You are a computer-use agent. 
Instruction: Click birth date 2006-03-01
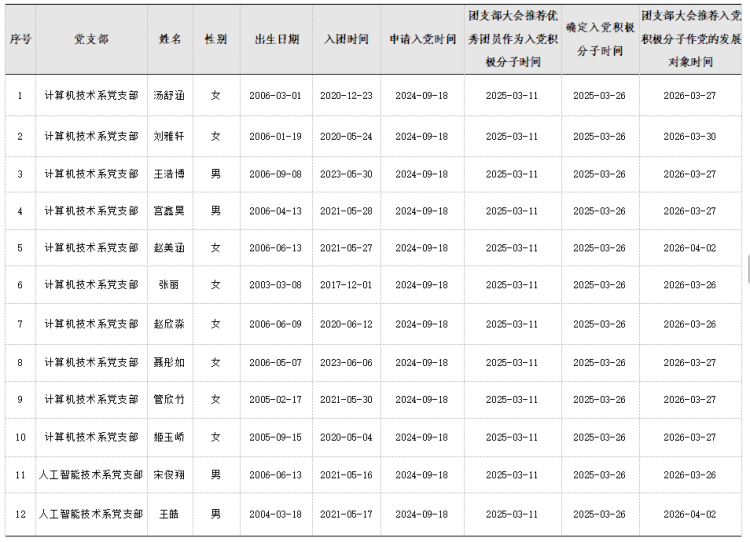[276, 96]
